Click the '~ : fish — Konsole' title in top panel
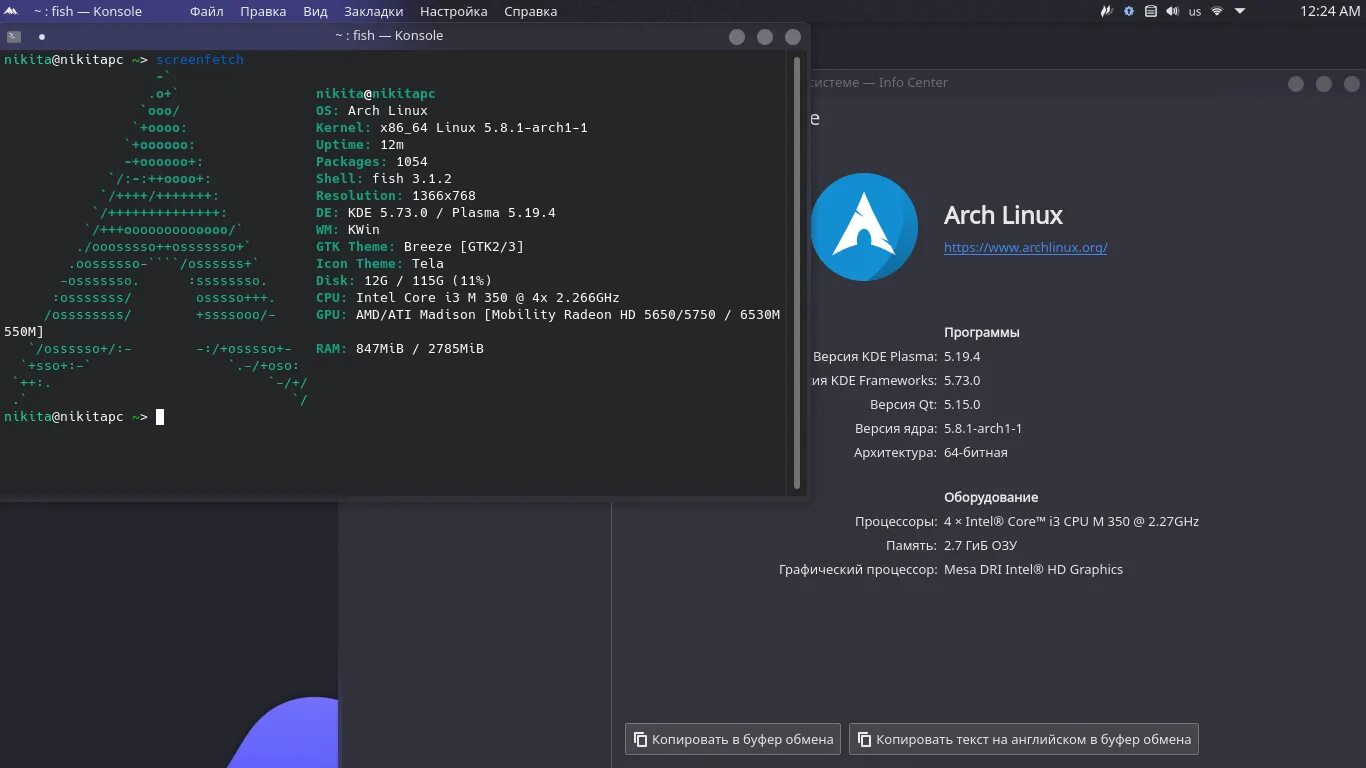Image resolution: width=1366 pixels, height=768 pixels. pos(88,12)
